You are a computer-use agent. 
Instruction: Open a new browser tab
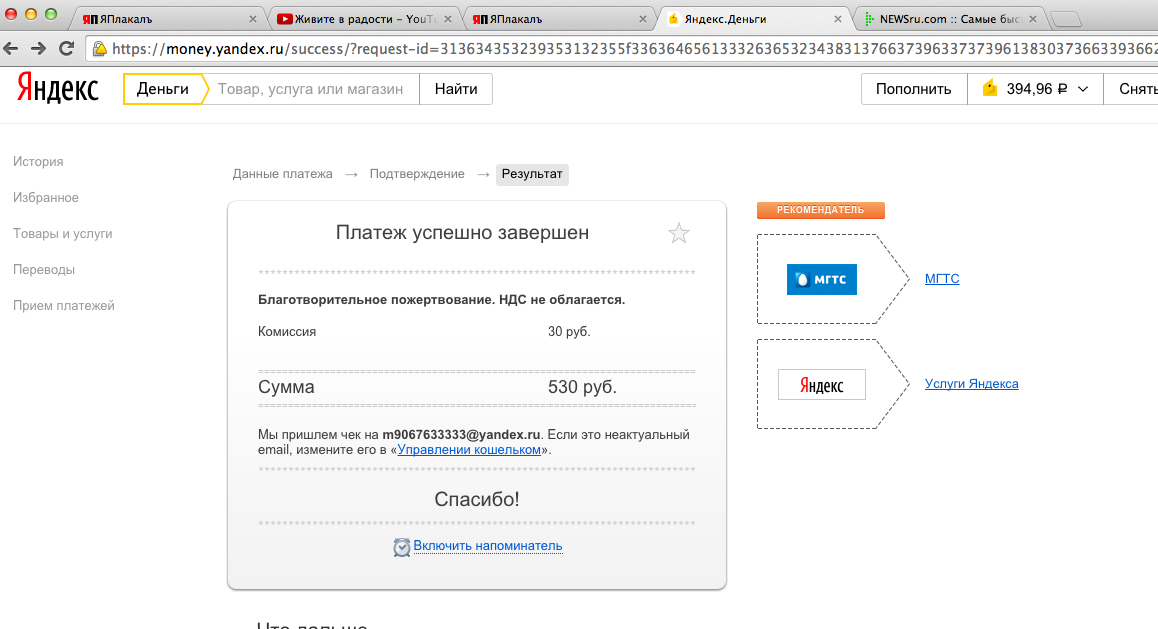(1065, 20)
